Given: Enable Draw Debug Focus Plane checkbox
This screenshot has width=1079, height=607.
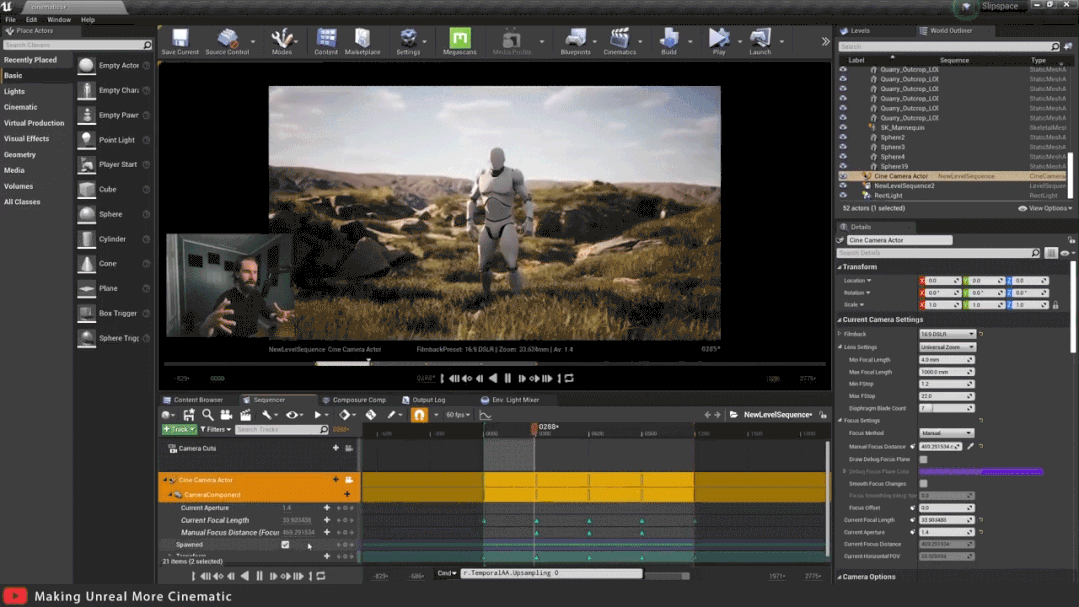Looking at the screenshot, I should pyautogui.click(x=923, y=459).
